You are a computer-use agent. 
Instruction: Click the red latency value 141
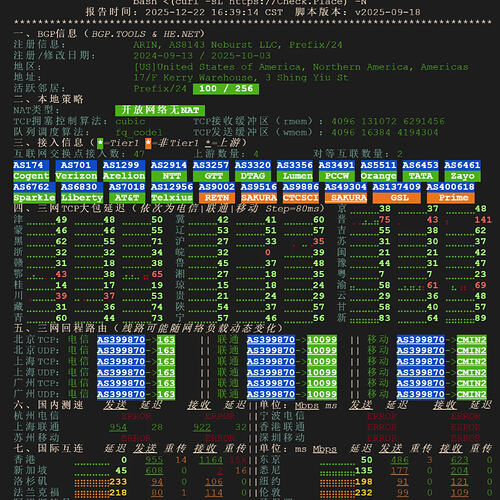click(x=483, y=220)
